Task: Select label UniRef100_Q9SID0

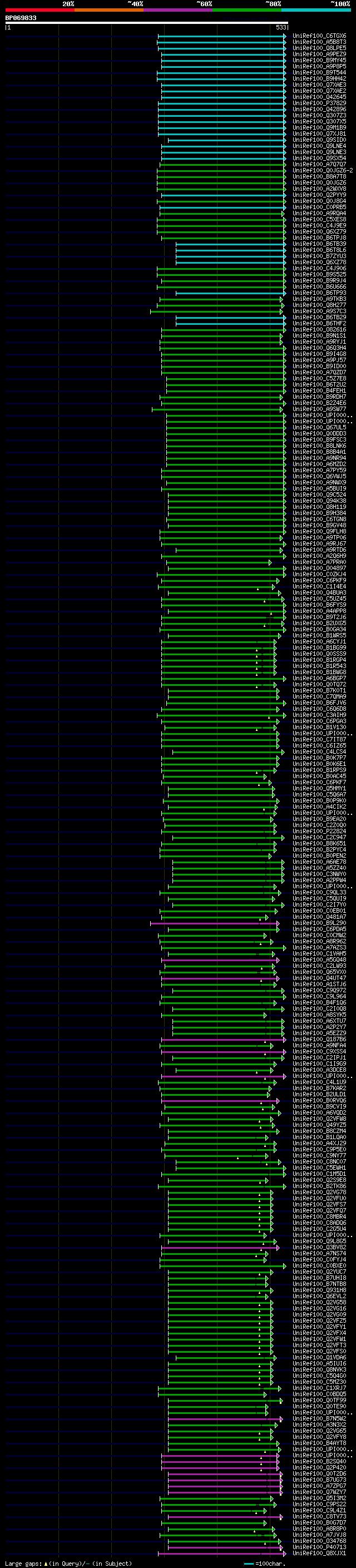Action: pyautogui.click(x=319, y=140)
